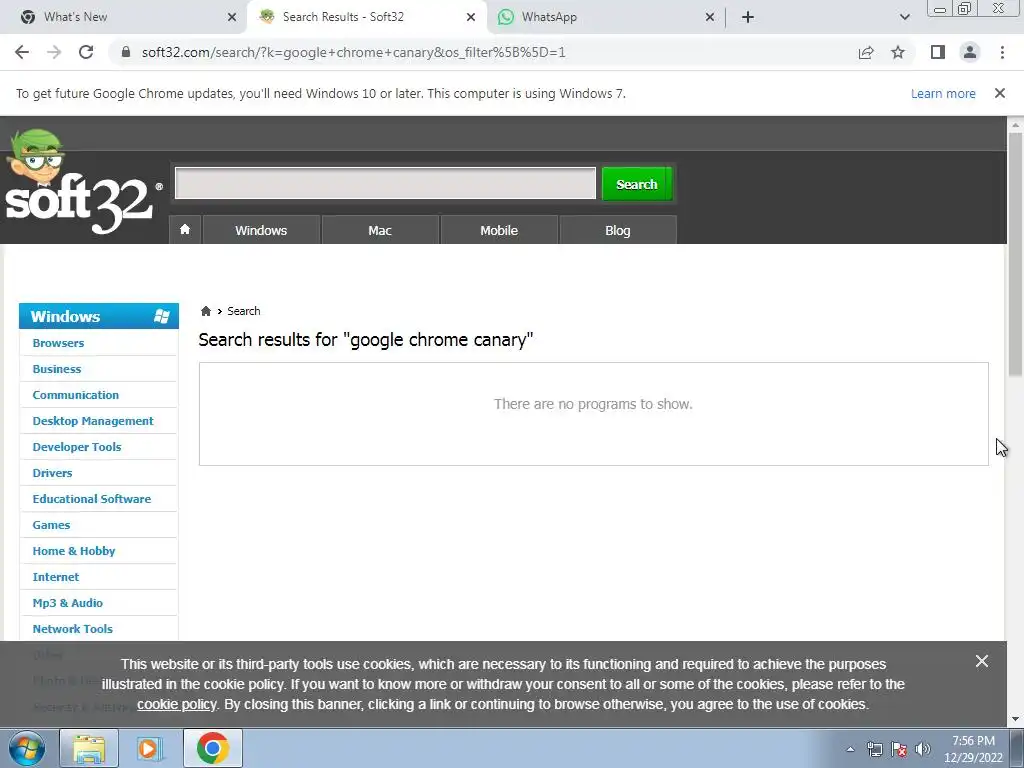The width and height of the screenshot is (1024, 768).
Task: Click the breadcrumb home icon
Action: pos(206,311)
